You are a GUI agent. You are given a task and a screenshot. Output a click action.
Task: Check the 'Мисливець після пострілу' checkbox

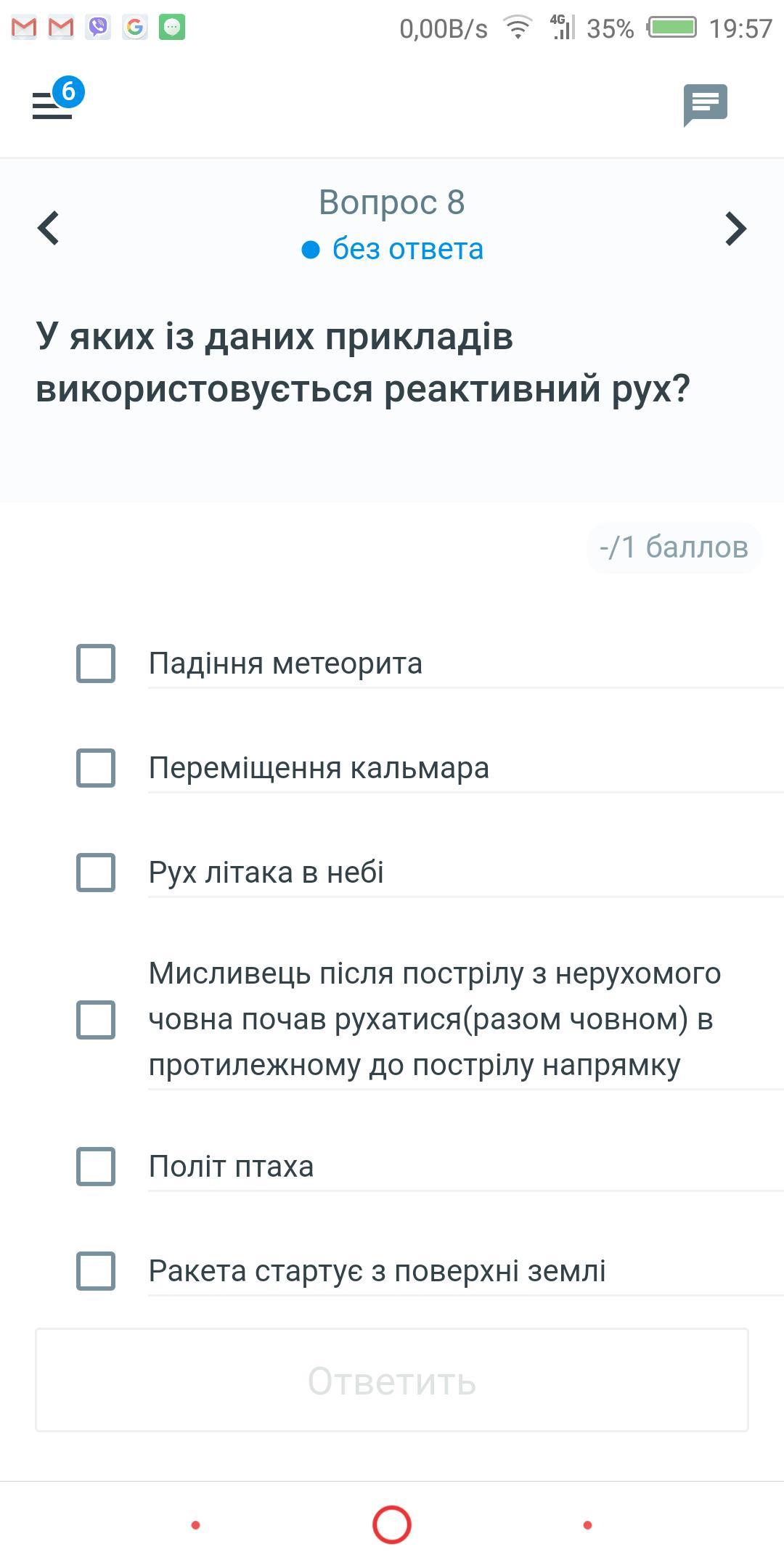[96, 1019]
